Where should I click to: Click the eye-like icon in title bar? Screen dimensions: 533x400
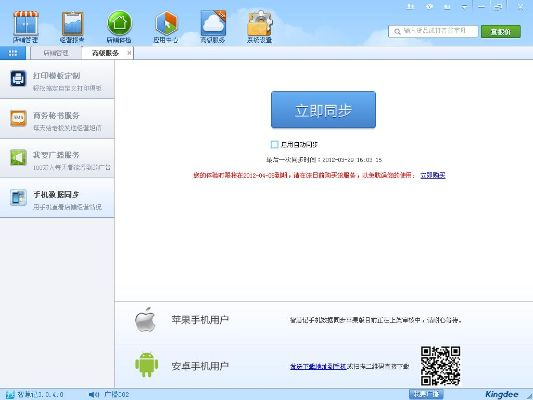tap(429, 6)
